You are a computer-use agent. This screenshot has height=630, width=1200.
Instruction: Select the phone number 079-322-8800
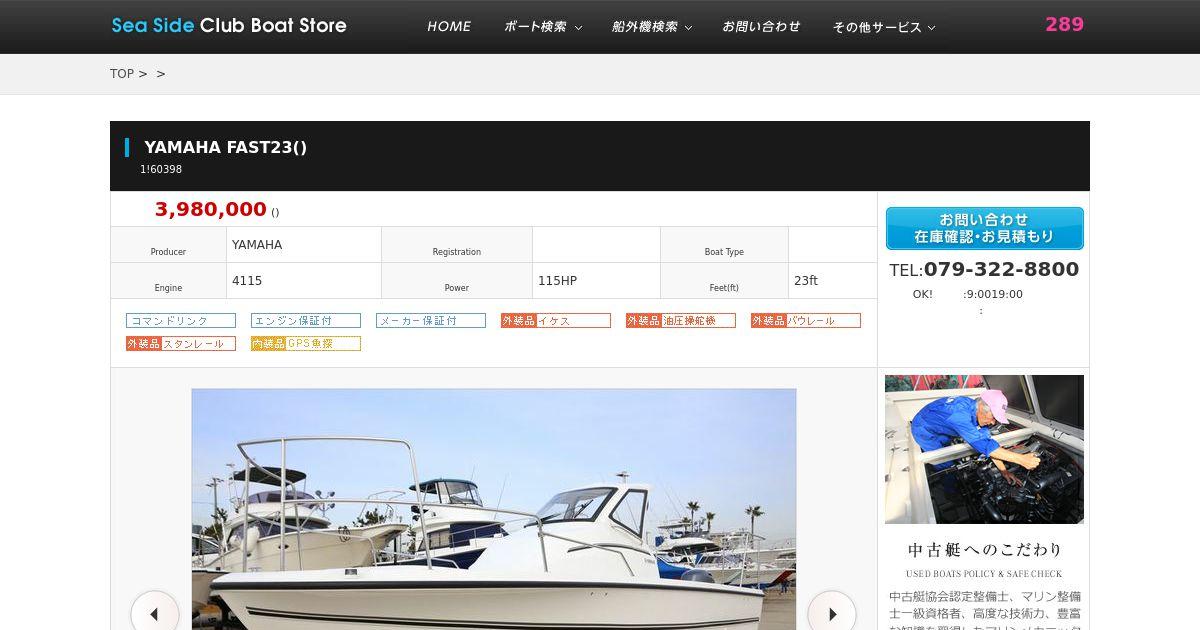1001,270
